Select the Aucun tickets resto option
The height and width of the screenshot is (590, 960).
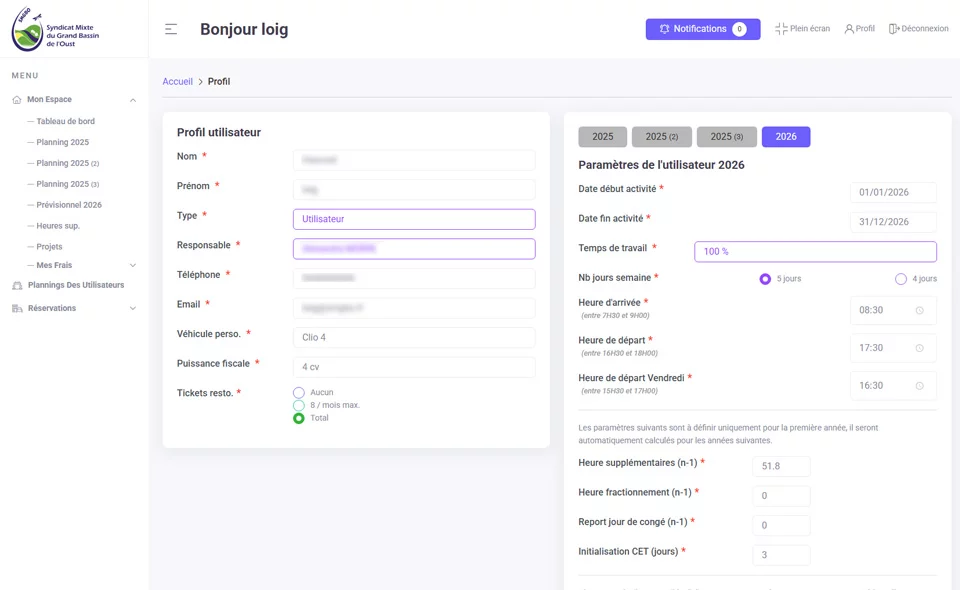(x=299, y=393)
